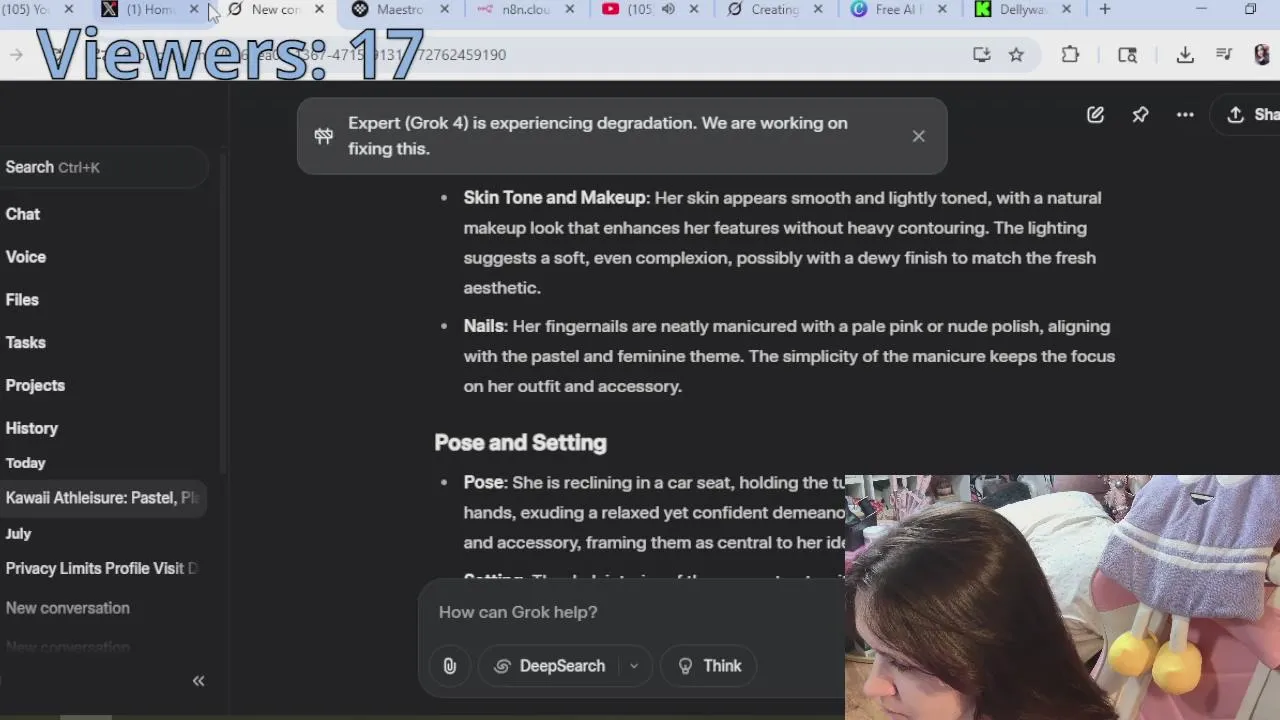Bookmark this page with the star icon
1280x720 pixels.
point(1016,55)
